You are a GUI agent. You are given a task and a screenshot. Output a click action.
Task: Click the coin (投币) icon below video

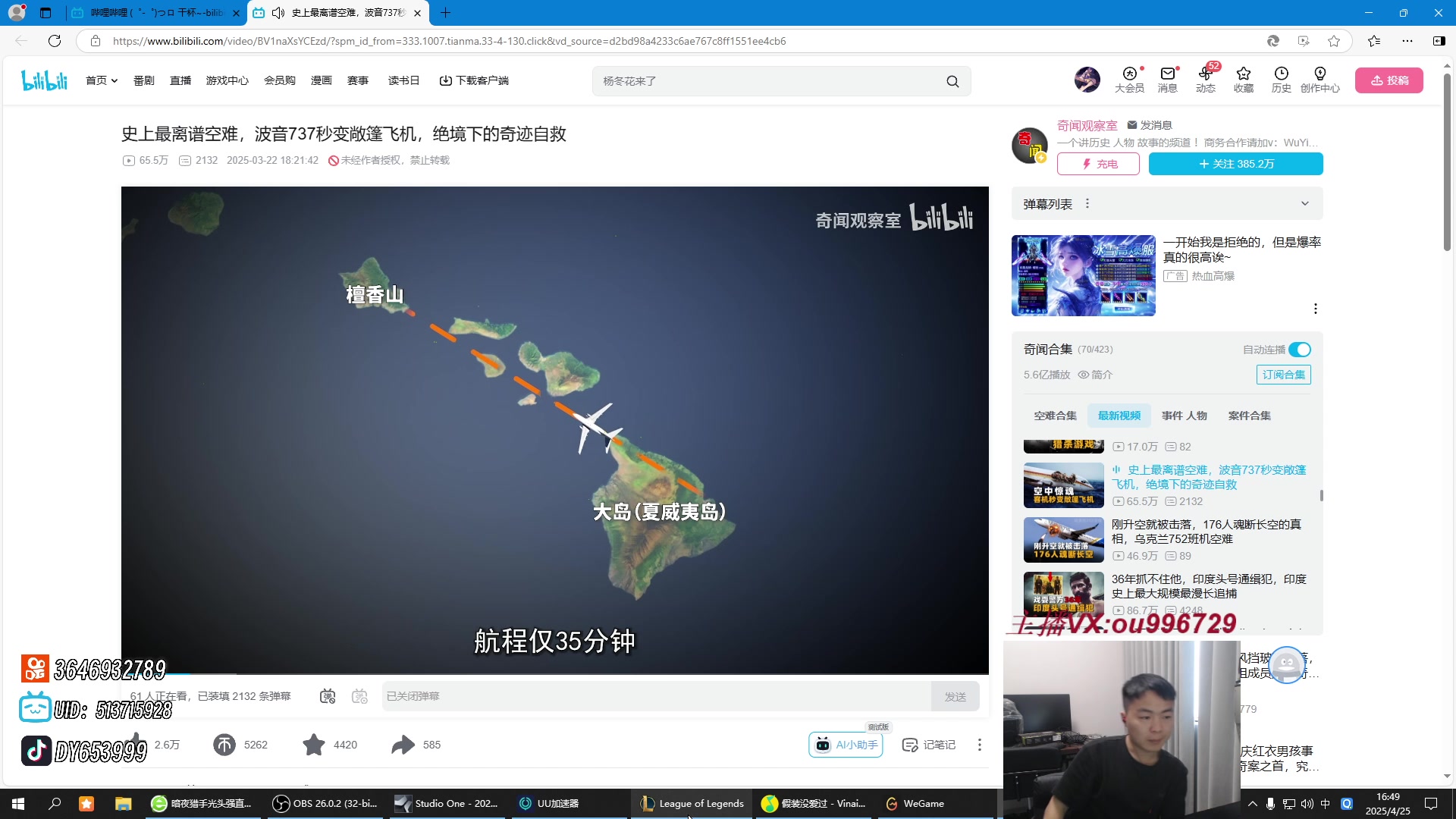224,745
